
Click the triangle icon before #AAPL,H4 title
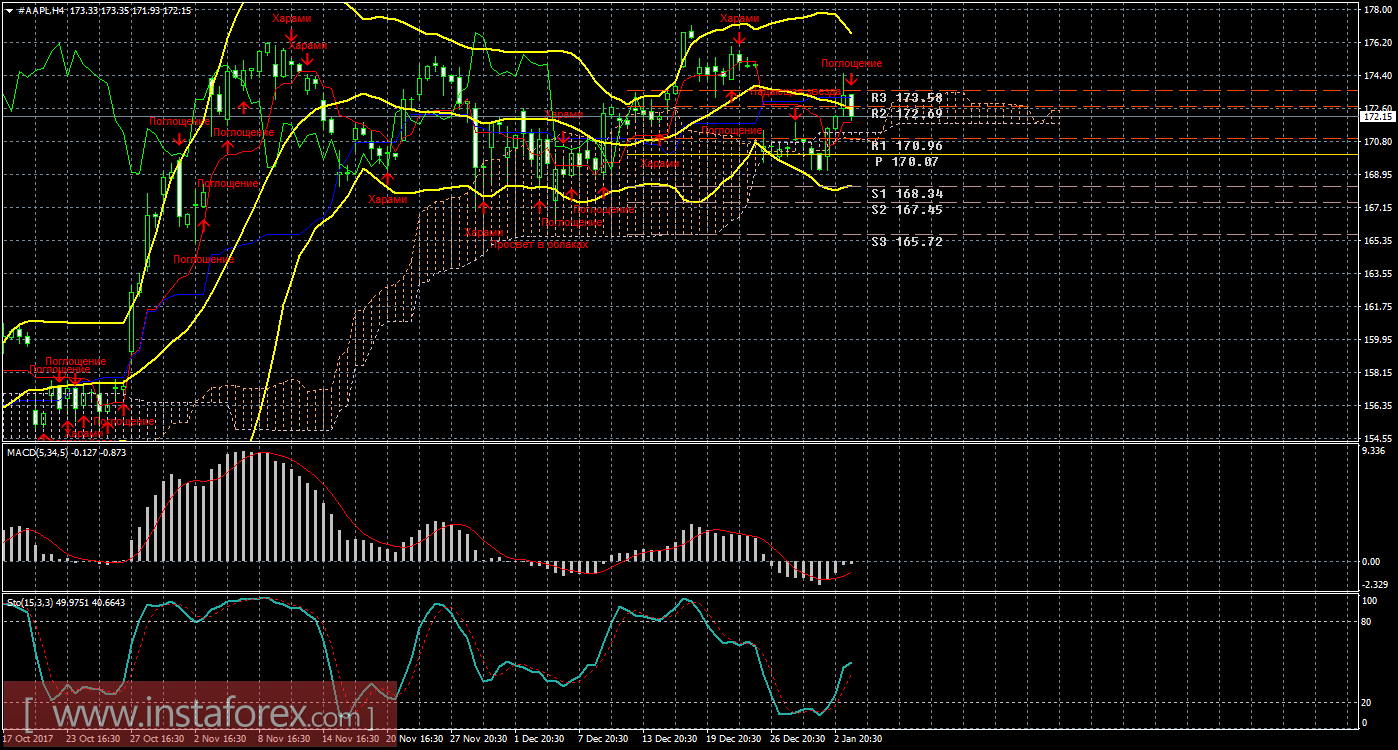pos(9,9)
